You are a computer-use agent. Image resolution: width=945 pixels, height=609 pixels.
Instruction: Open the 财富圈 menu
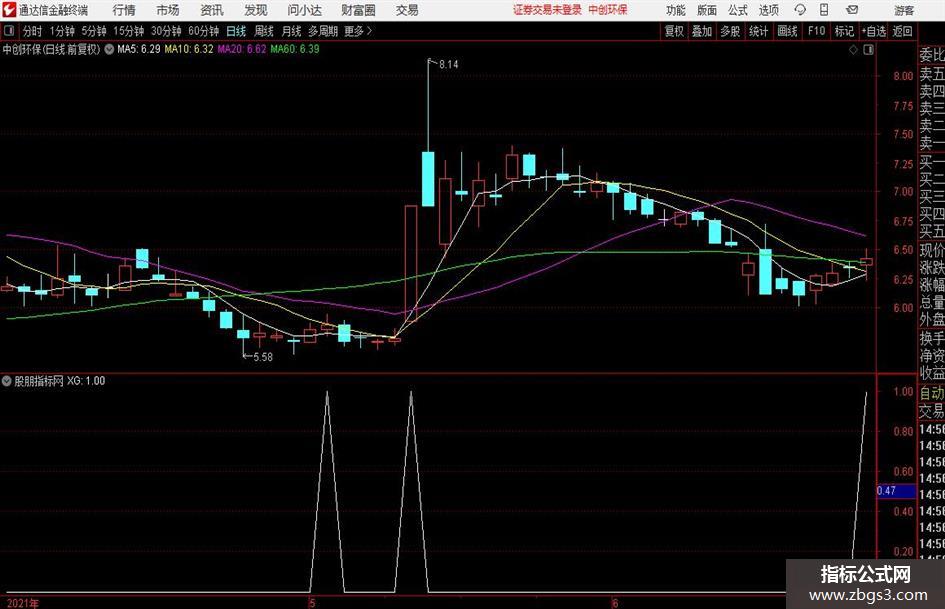pyautogui.click(x=358, y=10)
